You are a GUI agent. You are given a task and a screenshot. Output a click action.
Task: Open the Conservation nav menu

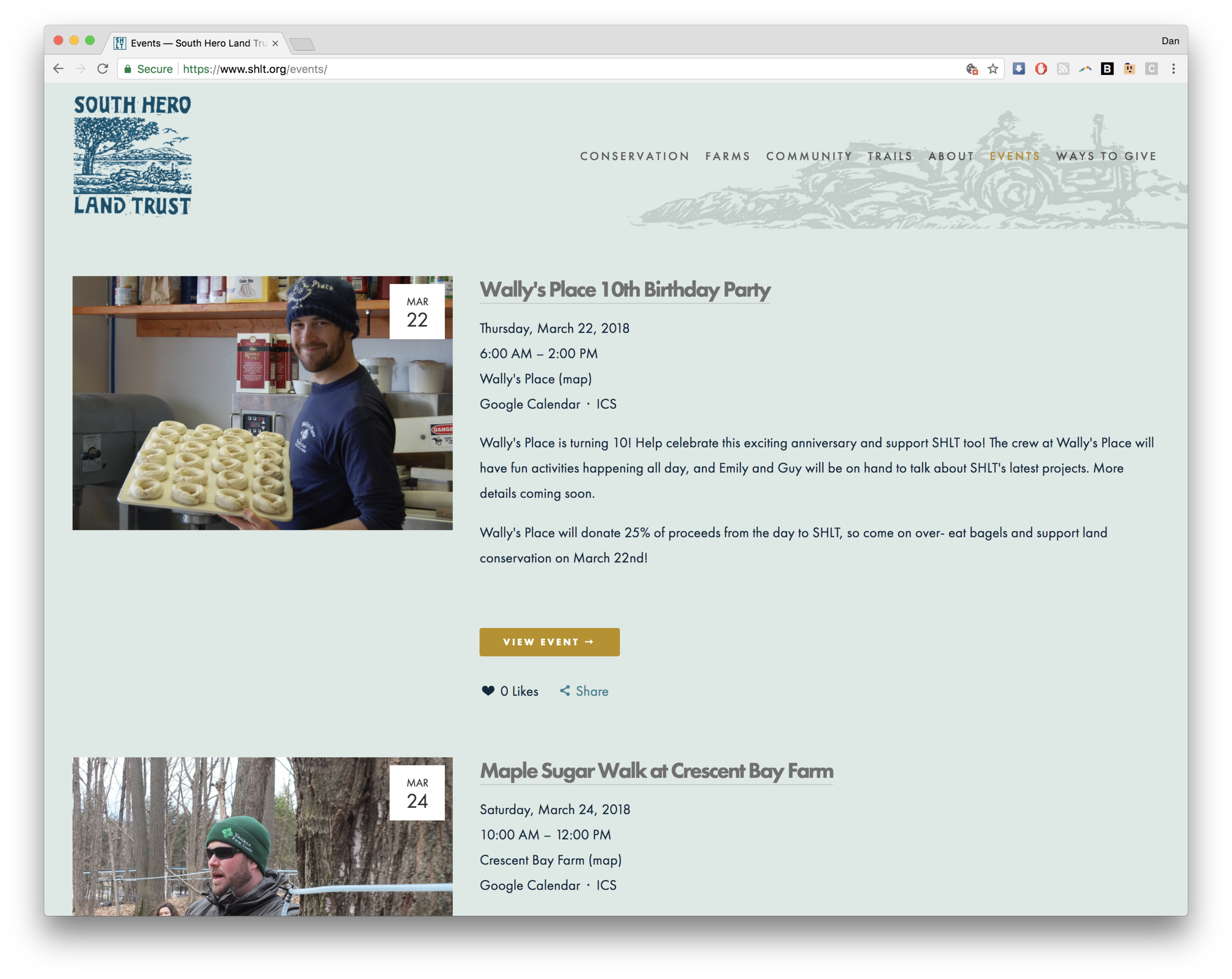pos(634,156)
